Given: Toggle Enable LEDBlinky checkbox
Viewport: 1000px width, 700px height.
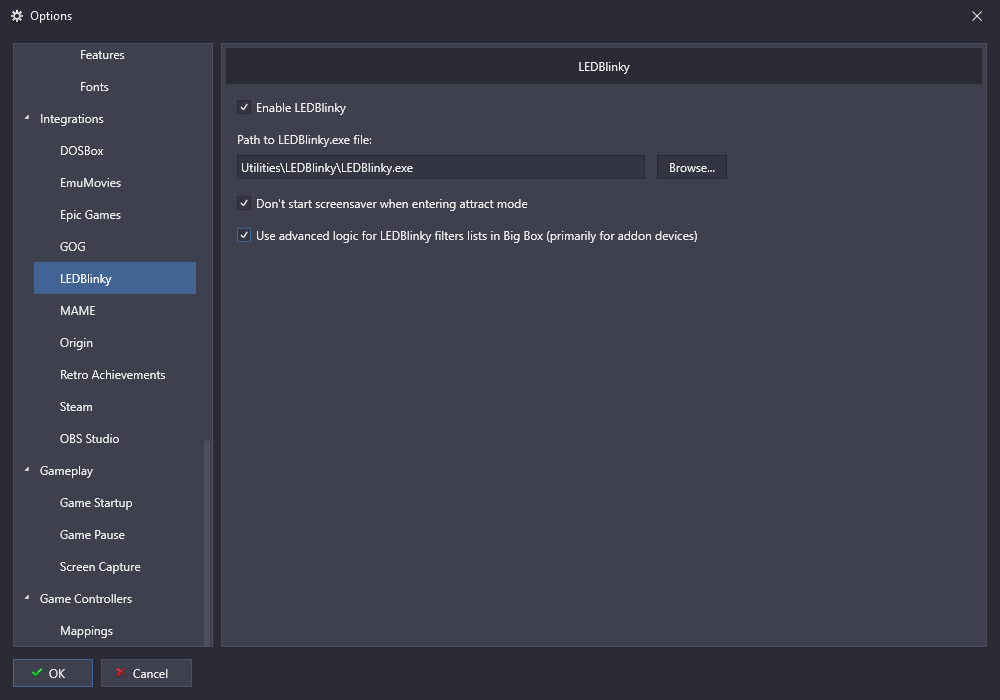Looking at the screenshot, I should coord(244,107).
